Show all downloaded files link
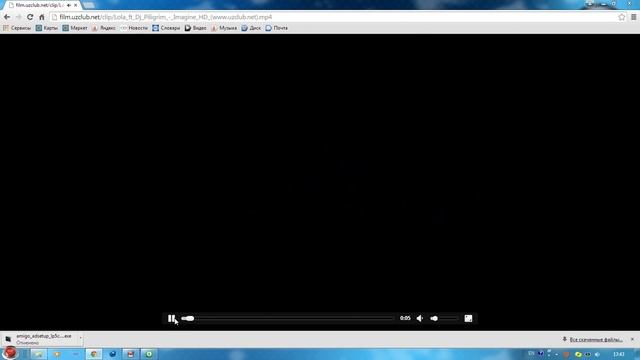The height and width of the screenshot is (360, 640). click(x=596, y=340)
